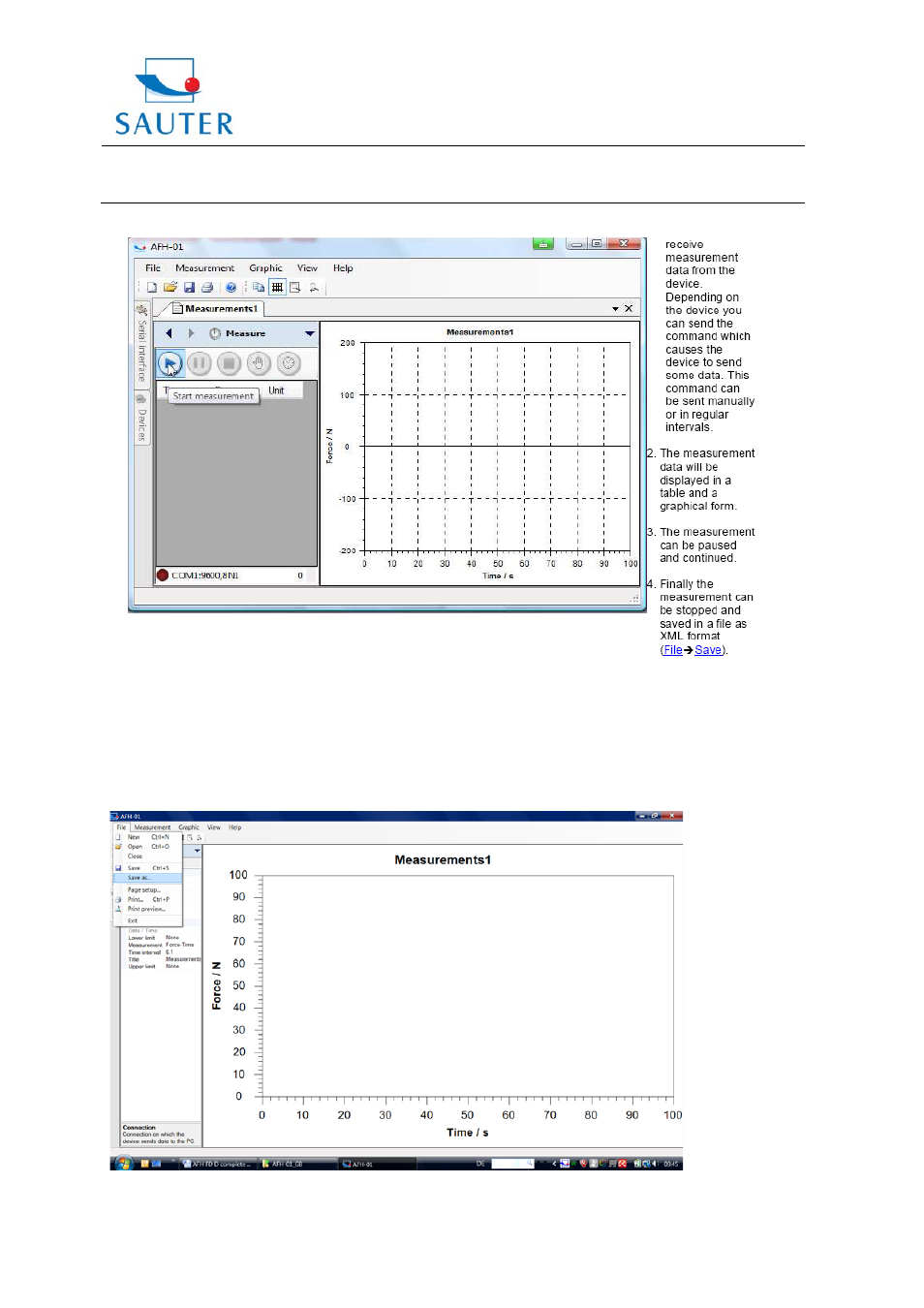
Task: Open Measurement menu in upper window
Action: pyautogui.click(x=204, y=268)
